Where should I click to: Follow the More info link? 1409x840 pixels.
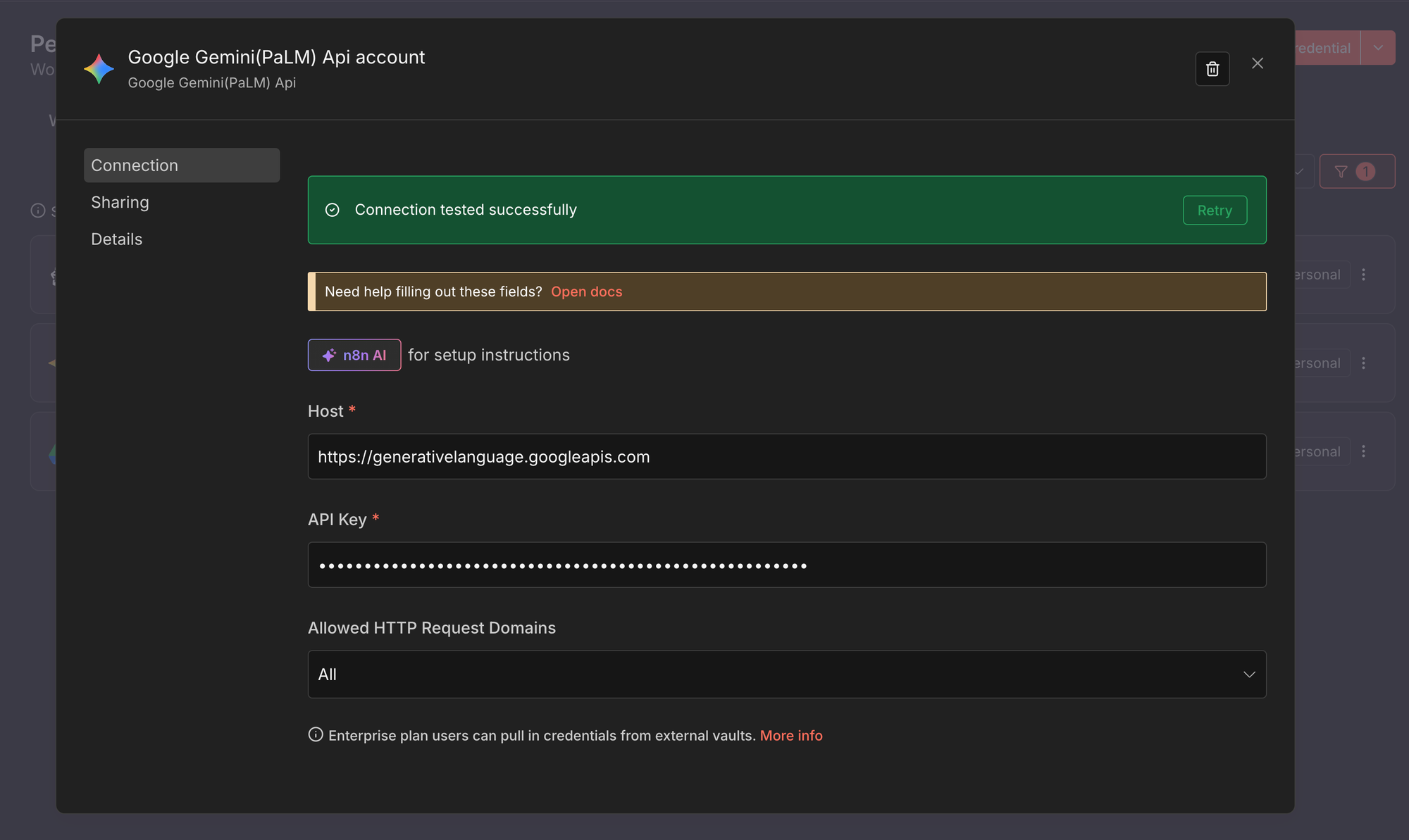point(791,735)
